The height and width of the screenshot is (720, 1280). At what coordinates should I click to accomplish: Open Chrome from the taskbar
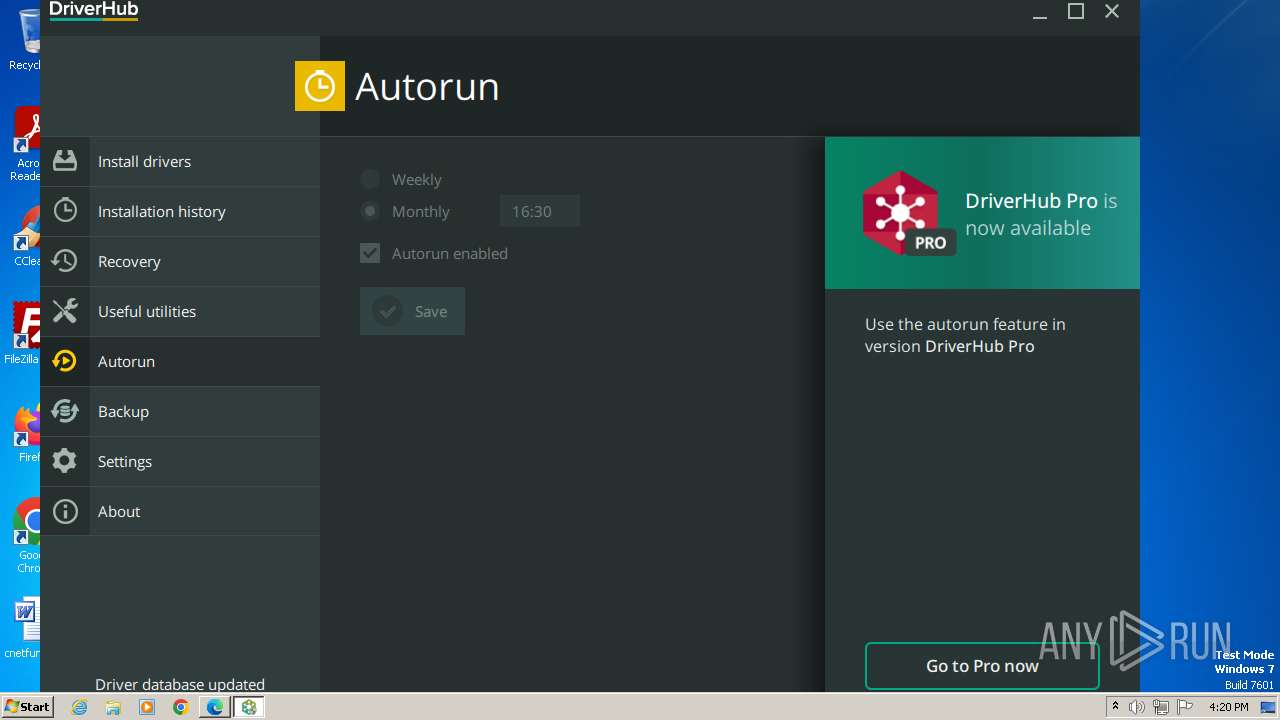pos(180,707)
